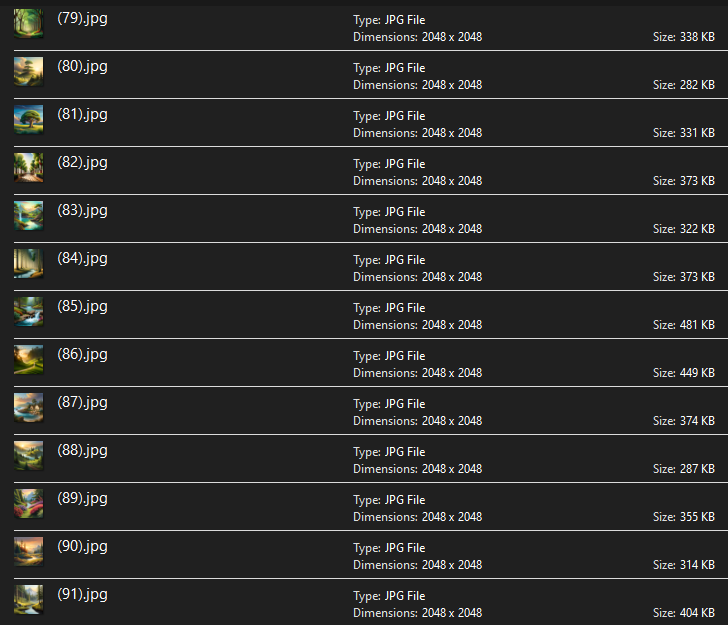
Task: Select the (90).jpg preview thumbnail
Action: (x=28, y=552)
